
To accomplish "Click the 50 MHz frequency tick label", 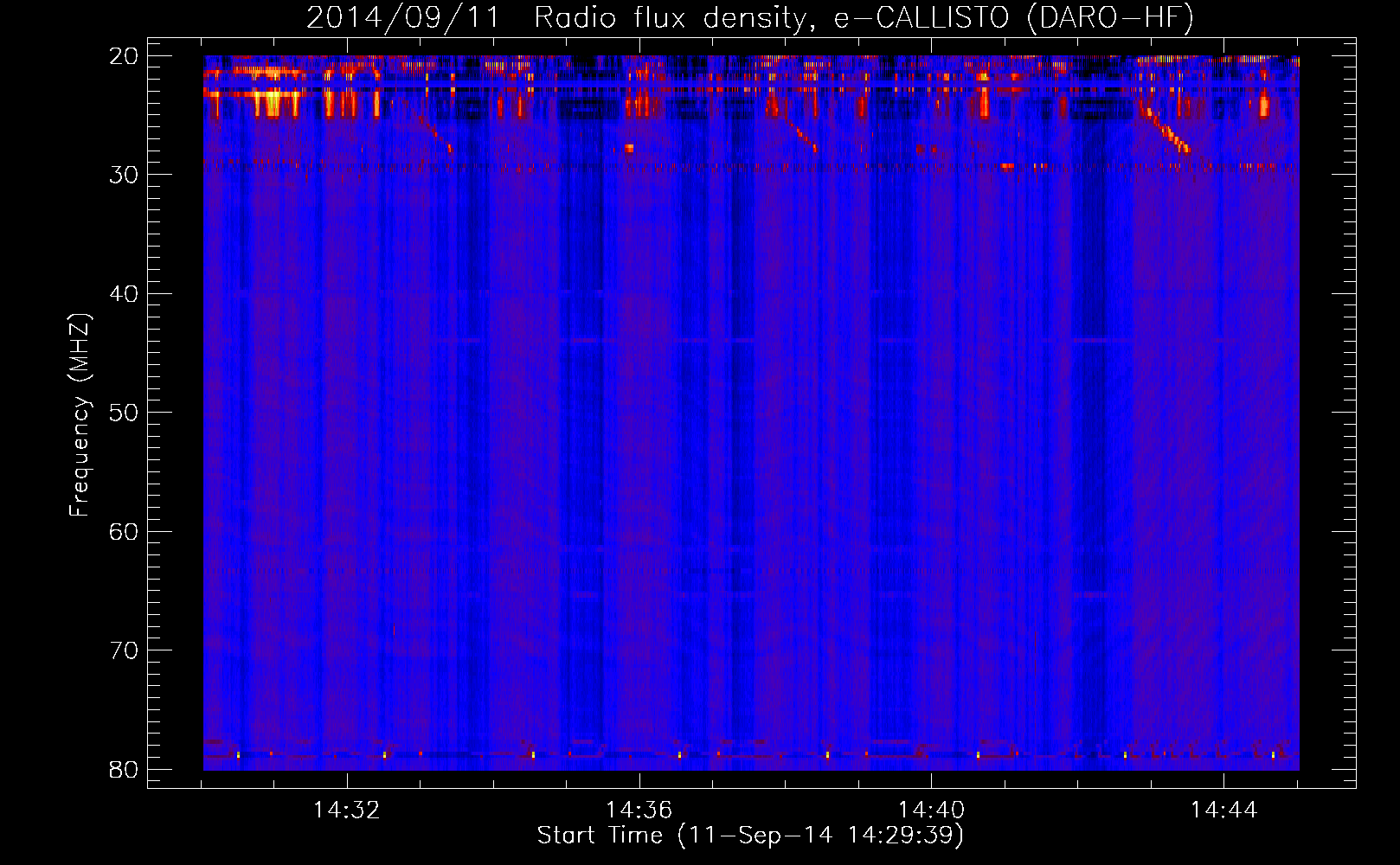I will [124, 413].
